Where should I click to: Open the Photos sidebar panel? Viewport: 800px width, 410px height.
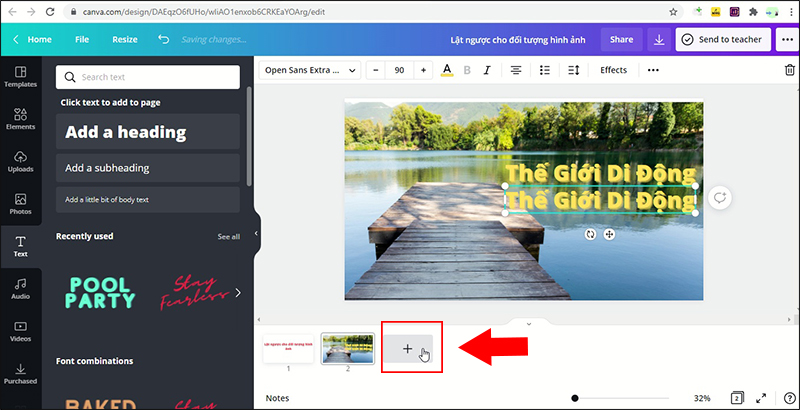[20, 204]
